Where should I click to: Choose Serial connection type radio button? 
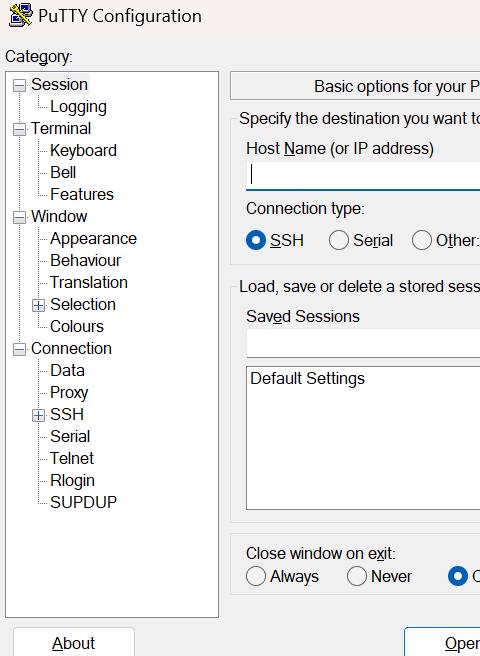click(339, 241)
